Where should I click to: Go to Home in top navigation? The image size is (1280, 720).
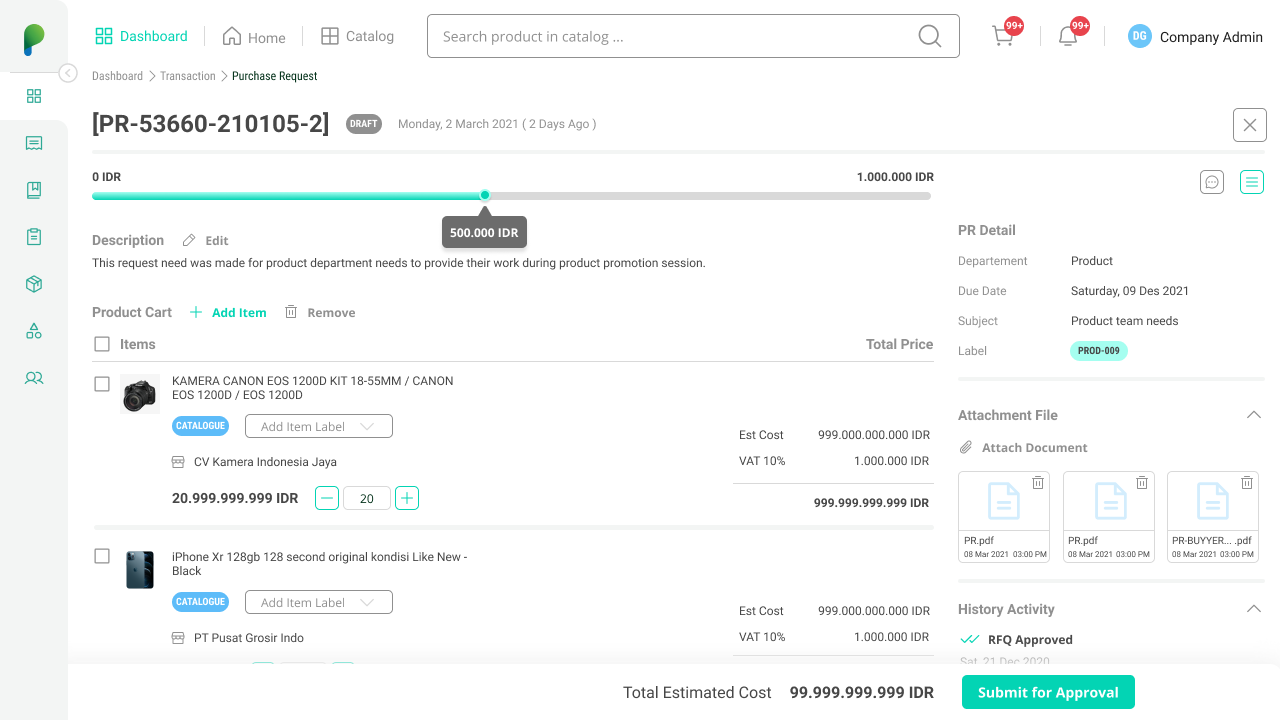point(254,37)
